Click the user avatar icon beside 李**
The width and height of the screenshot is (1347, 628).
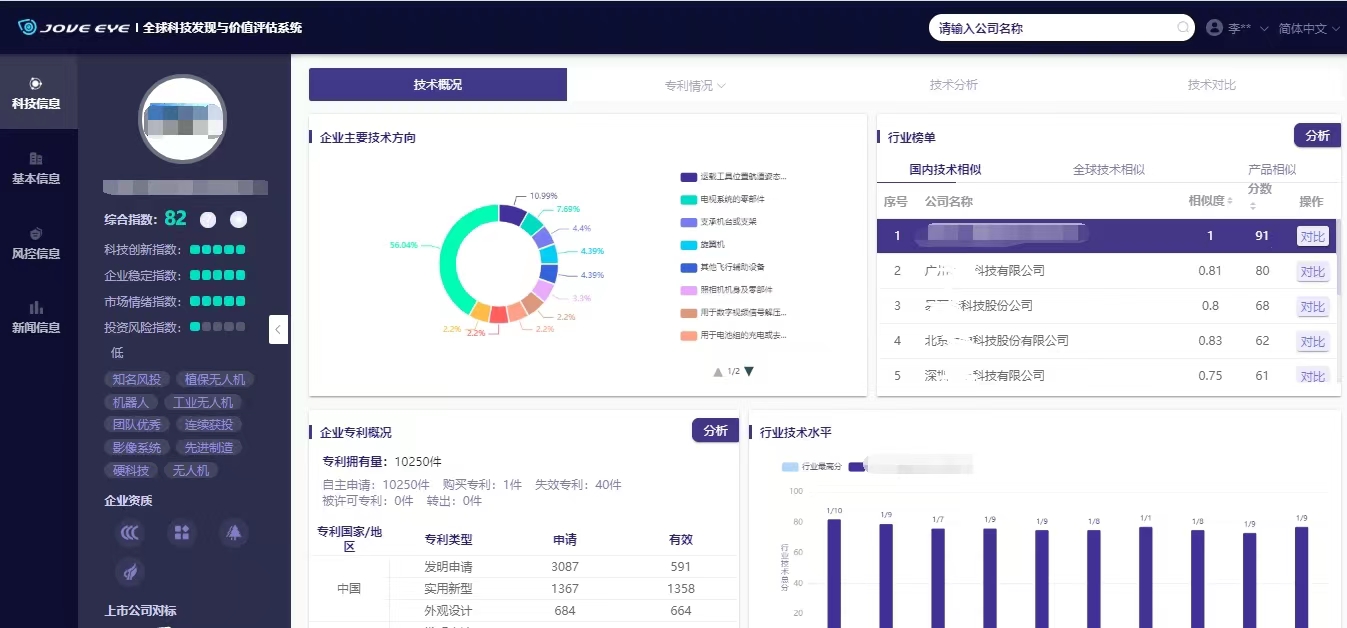click(1215, 28)
